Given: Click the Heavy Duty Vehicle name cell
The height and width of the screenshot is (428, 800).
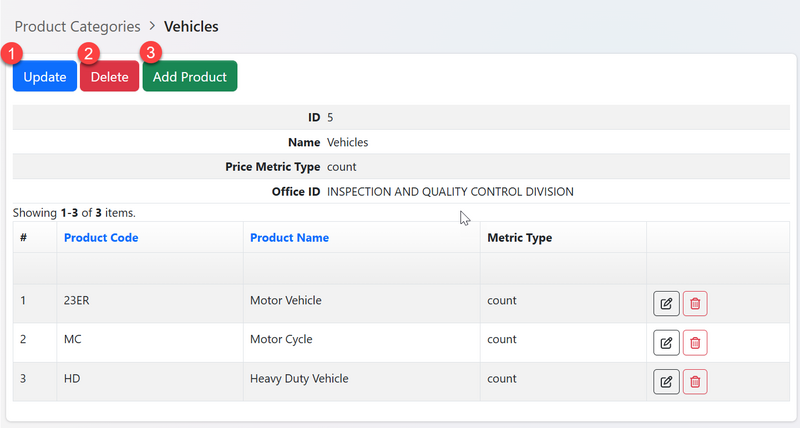Looking at the screenshot, I should tap(299, 379).
